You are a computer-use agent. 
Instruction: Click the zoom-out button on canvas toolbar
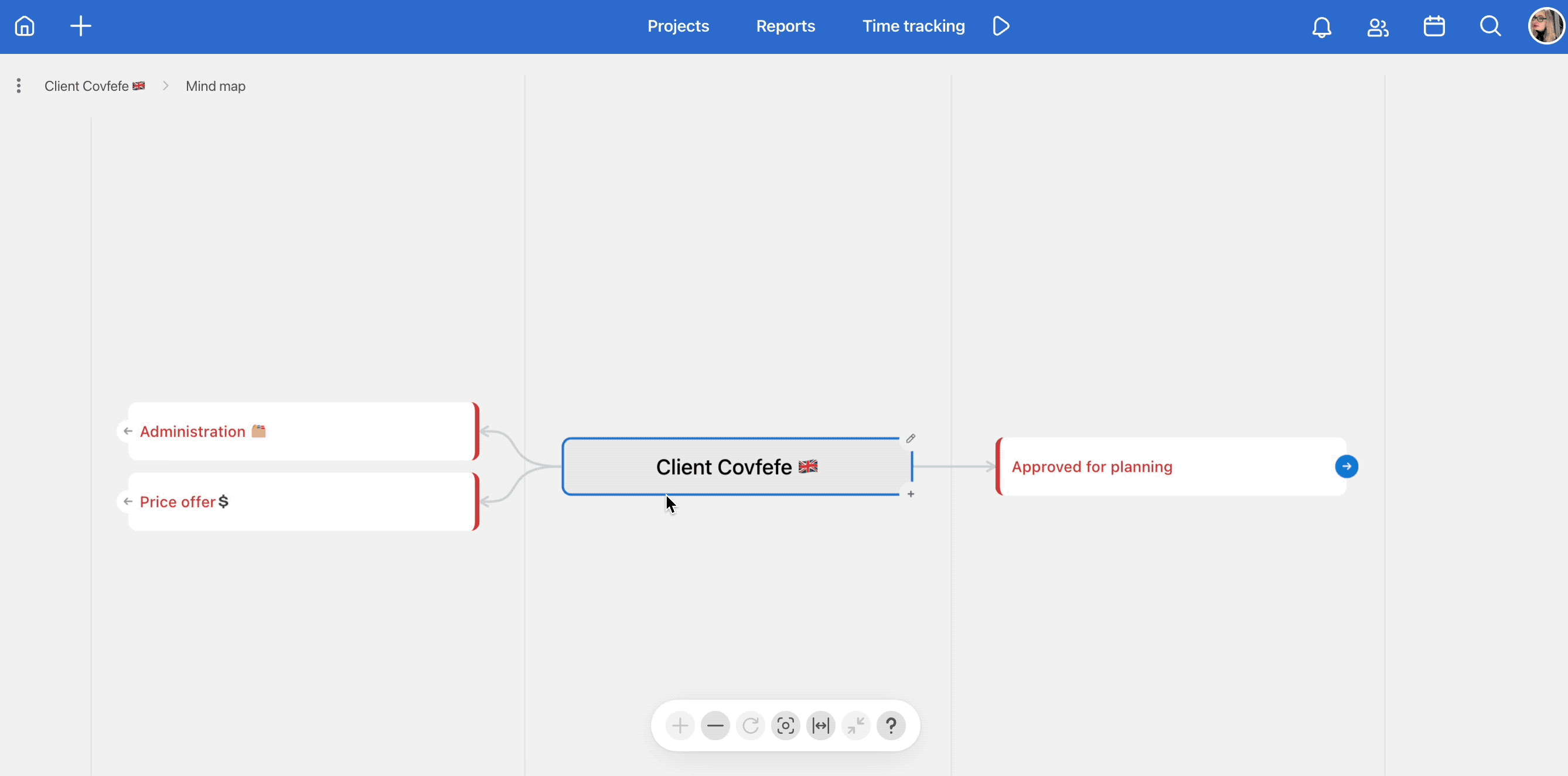pyautogui.click(x=715, y=726)
